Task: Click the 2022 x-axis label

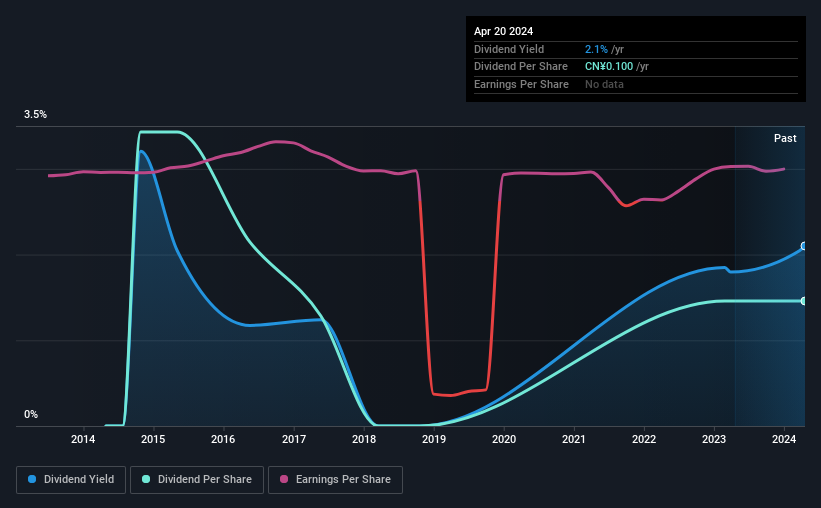Action: click(x=644, y=439)
